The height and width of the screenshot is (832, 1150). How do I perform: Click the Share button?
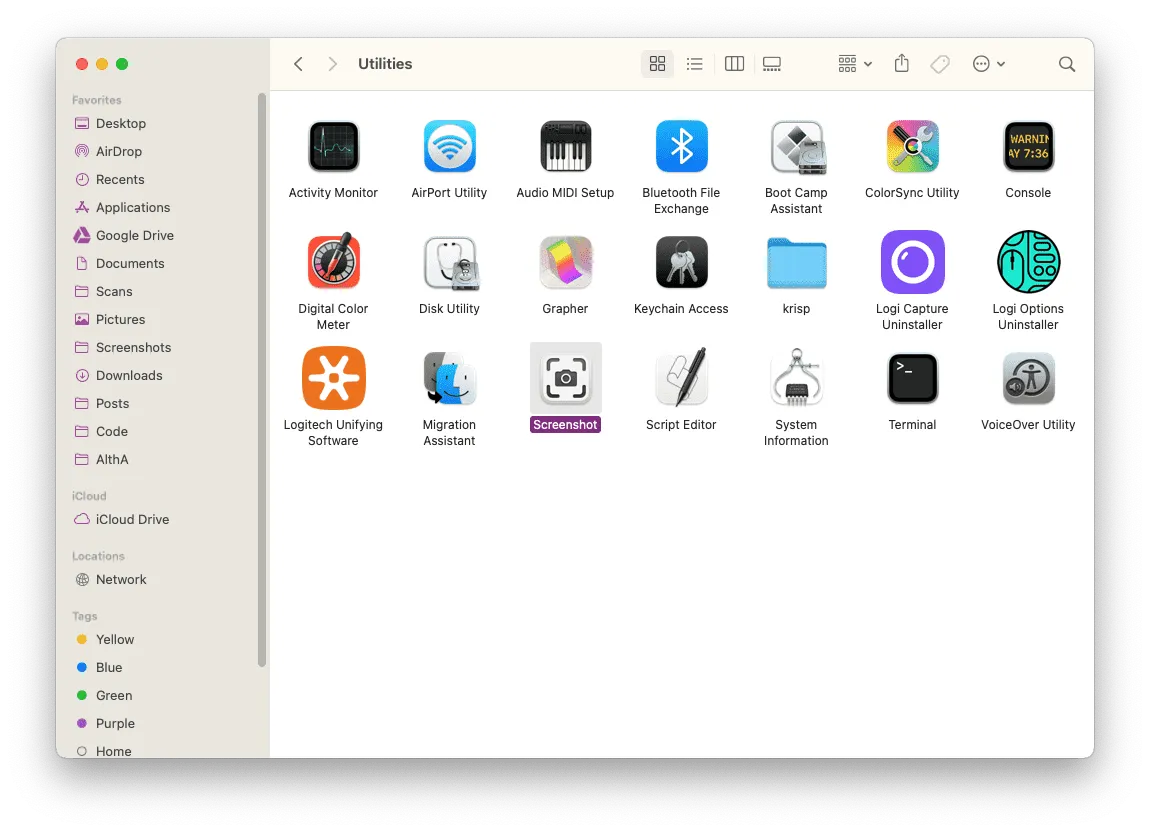901,63
